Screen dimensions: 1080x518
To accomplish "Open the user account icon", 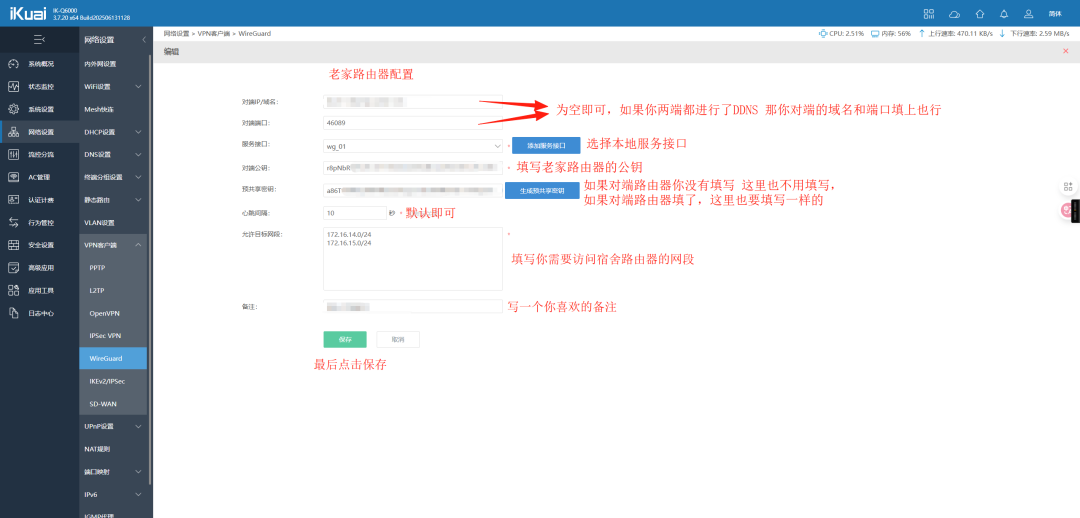I will 1029,14.
